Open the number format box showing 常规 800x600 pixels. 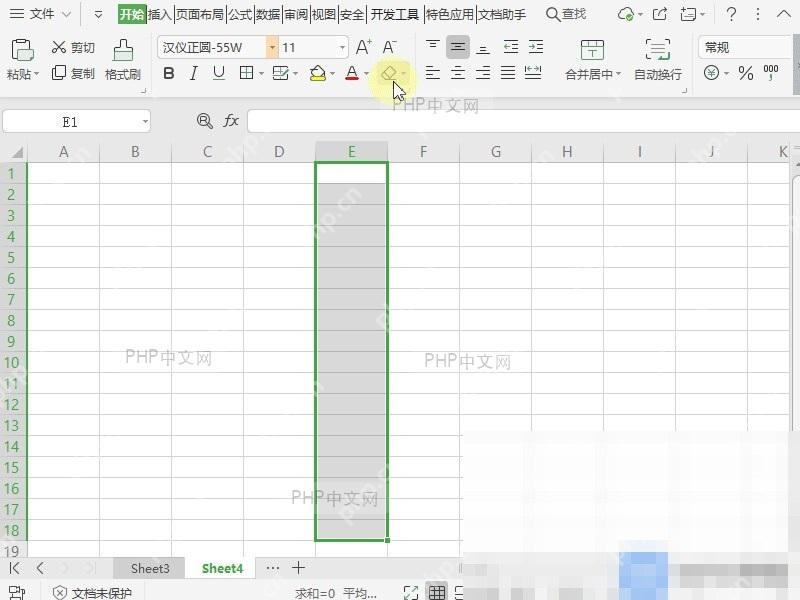(x=745, y=47)
